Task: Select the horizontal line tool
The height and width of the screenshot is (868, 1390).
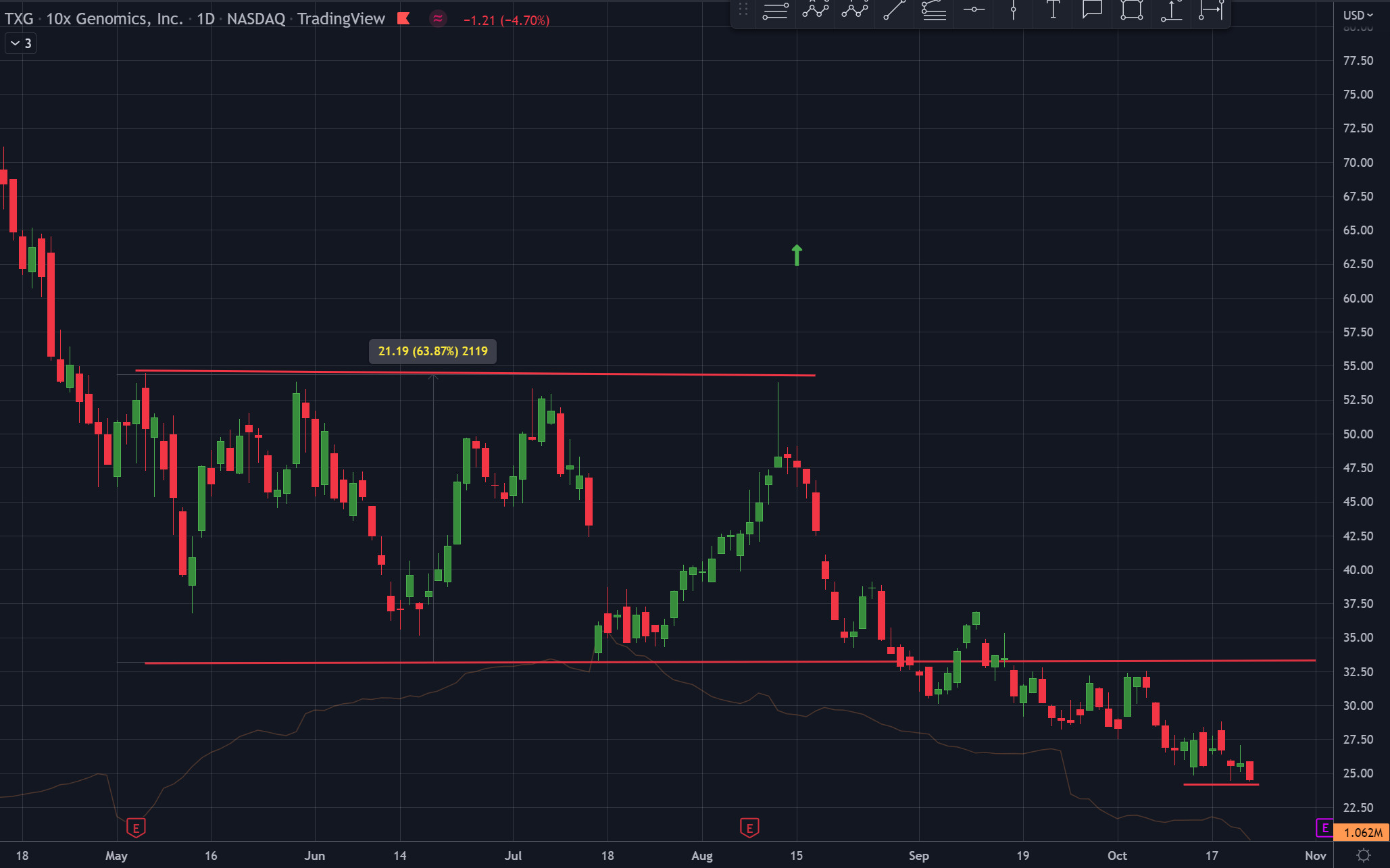Action: (974, 10)
